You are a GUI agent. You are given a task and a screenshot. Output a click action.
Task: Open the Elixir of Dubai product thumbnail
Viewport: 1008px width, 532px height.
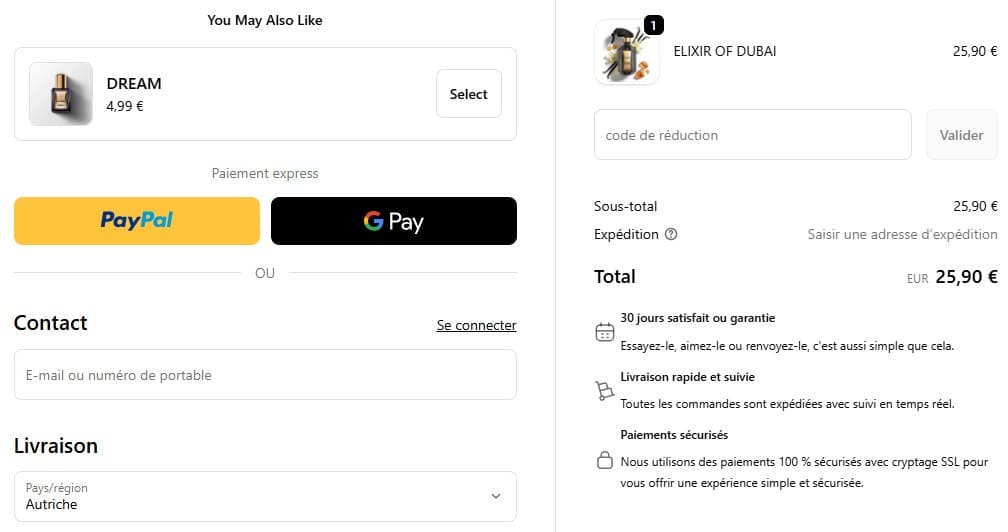click(627, 52)
